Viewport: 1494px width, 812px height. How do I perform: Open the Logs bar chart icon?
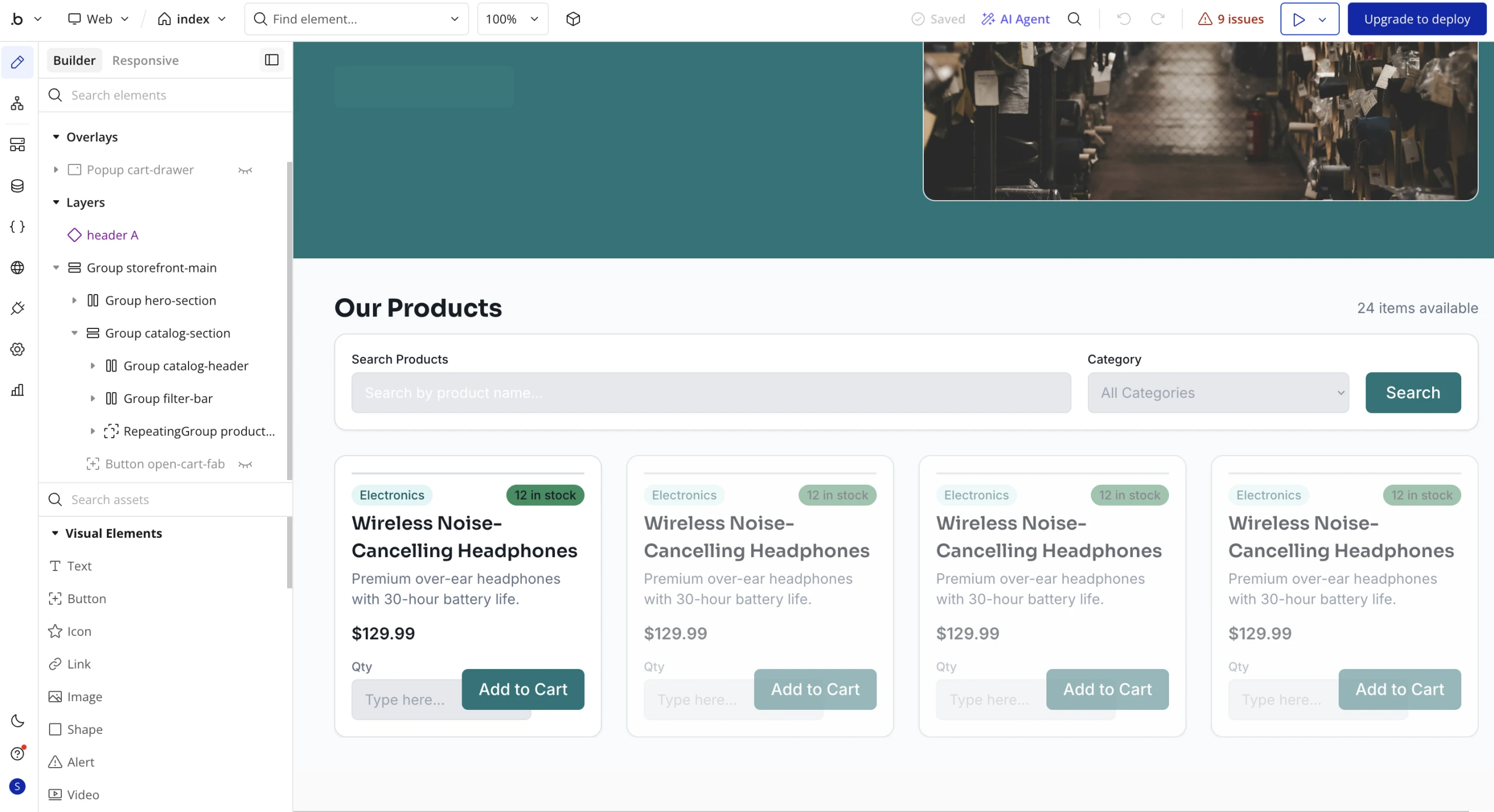(18, 390)
